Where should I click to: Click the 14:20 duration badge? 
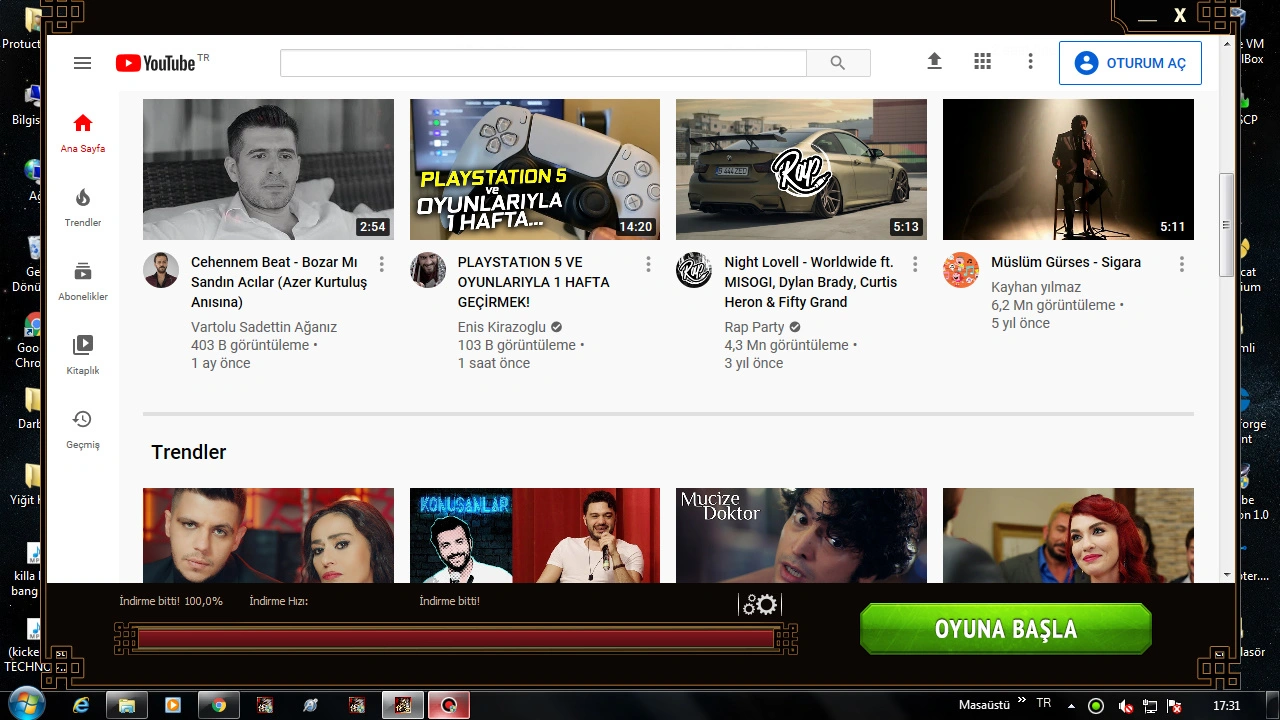pyautogui.click(x=636, y=227)
